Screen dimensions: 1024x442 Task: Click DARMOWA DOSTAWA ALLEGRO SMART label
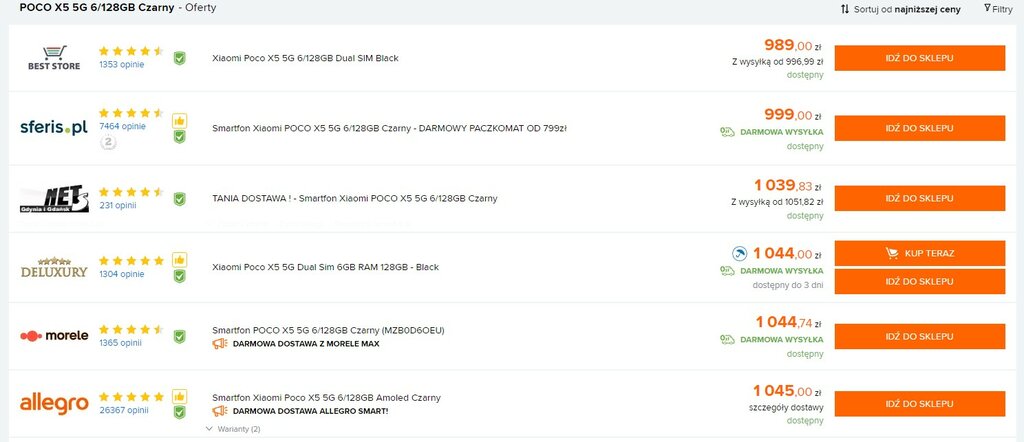(310, 411)
